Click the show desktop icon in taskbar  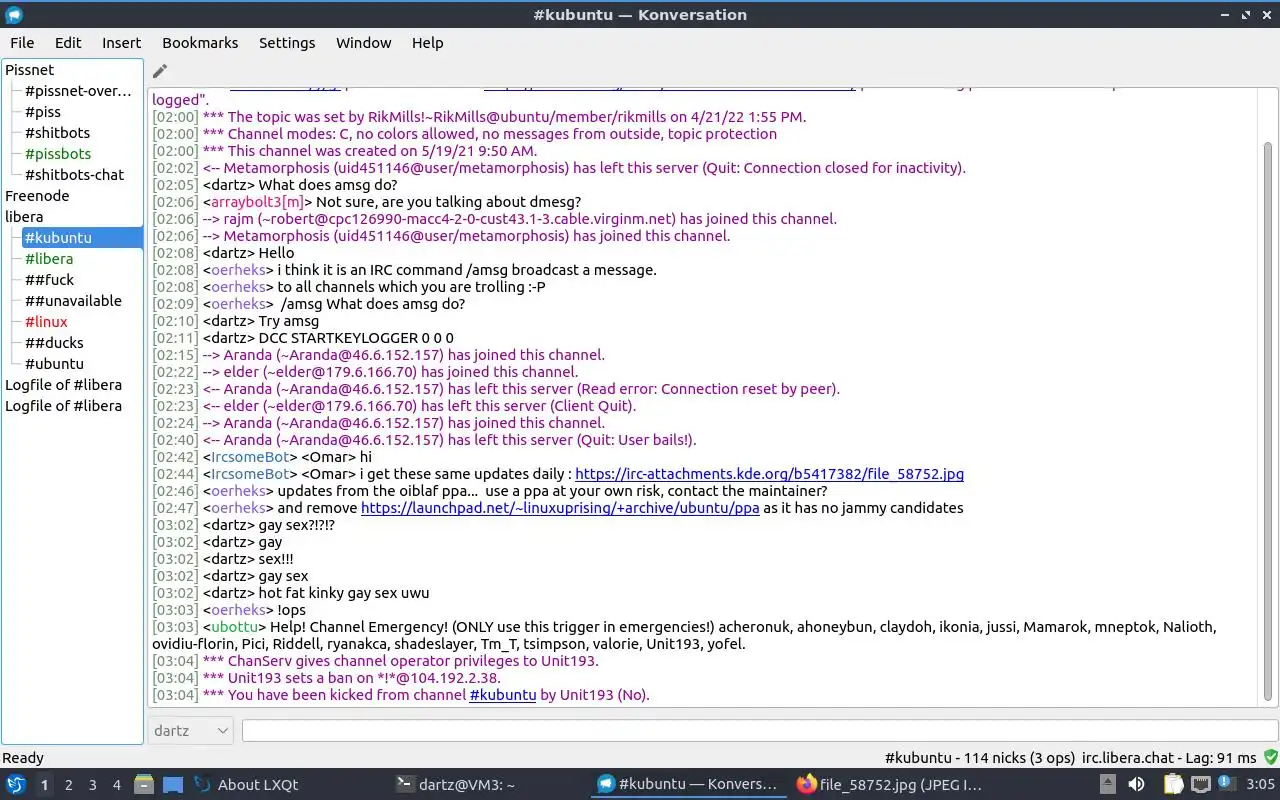click(172, 785)
